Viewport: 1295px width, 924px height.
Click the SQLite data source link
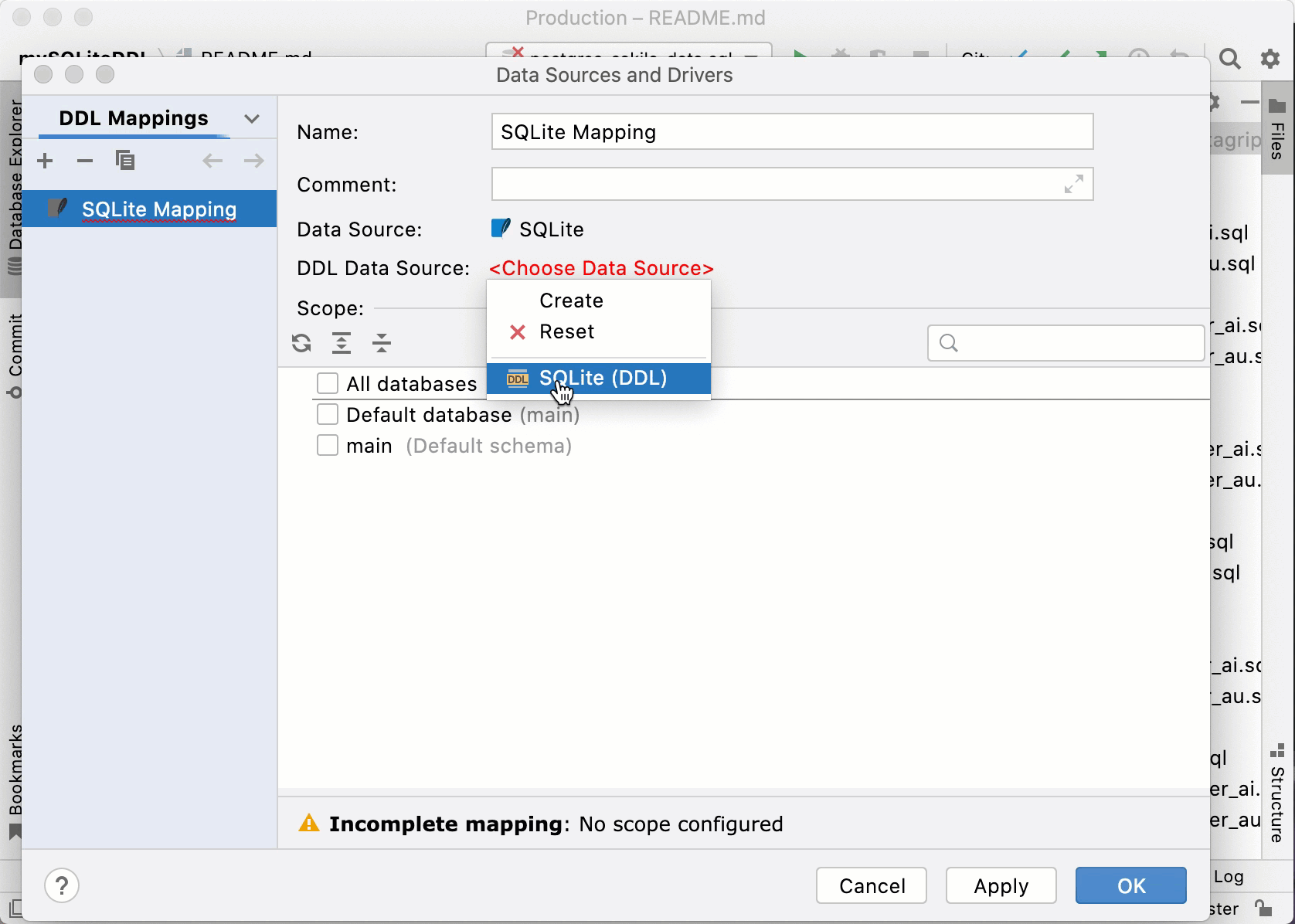point(552,229)
